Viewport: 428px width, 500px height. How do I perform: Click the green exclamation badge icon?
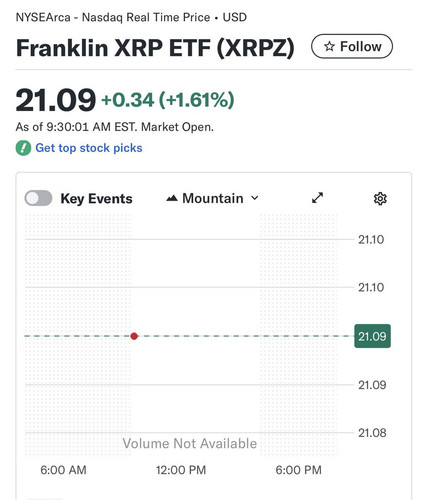(x=23, y=148)
